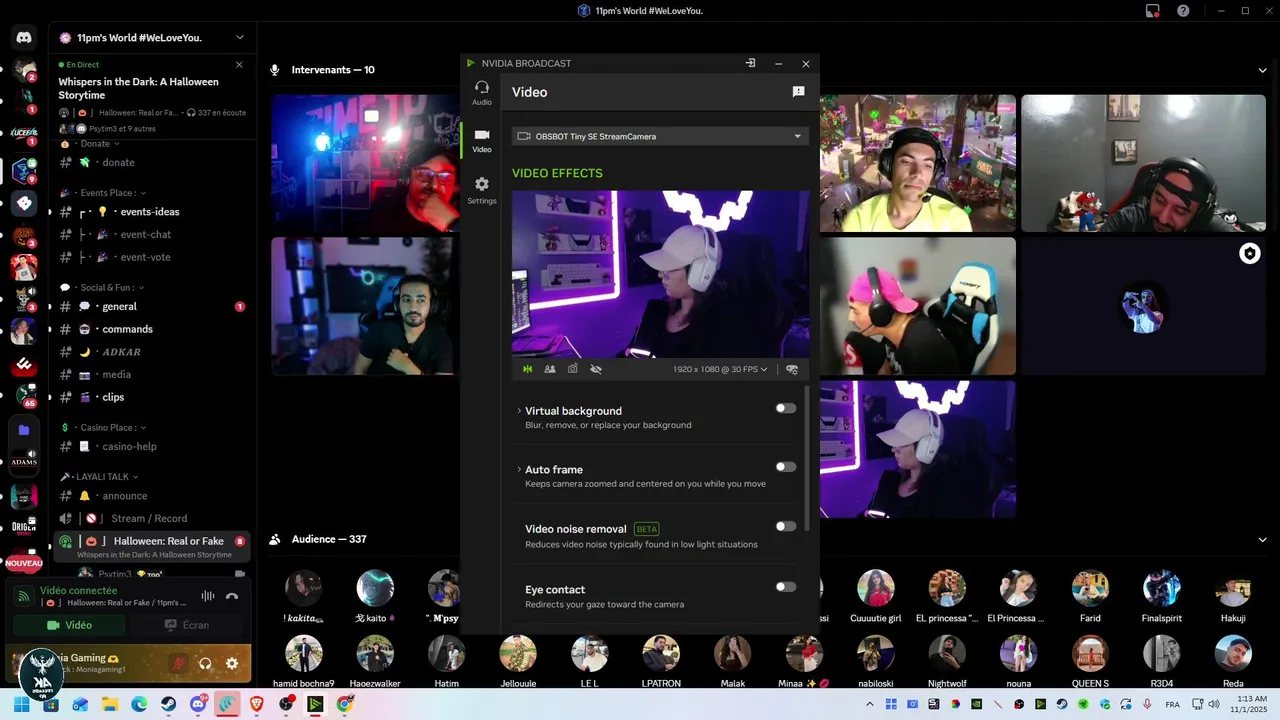
Task: Open Discord direct messages home icon
Action: [x=24, y=38]
